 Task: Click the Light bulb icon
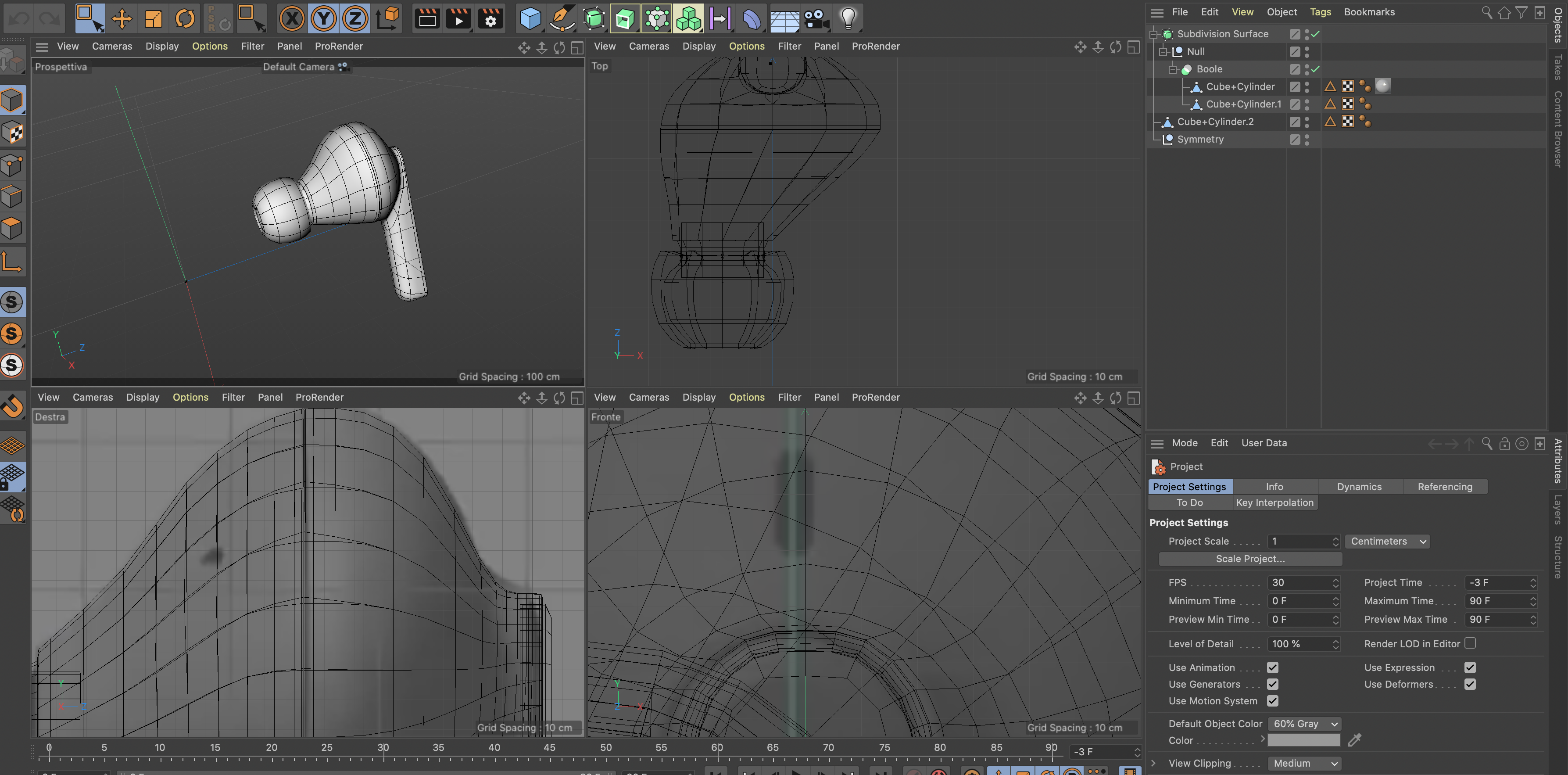pyautogui.click(x=848, y=18)
